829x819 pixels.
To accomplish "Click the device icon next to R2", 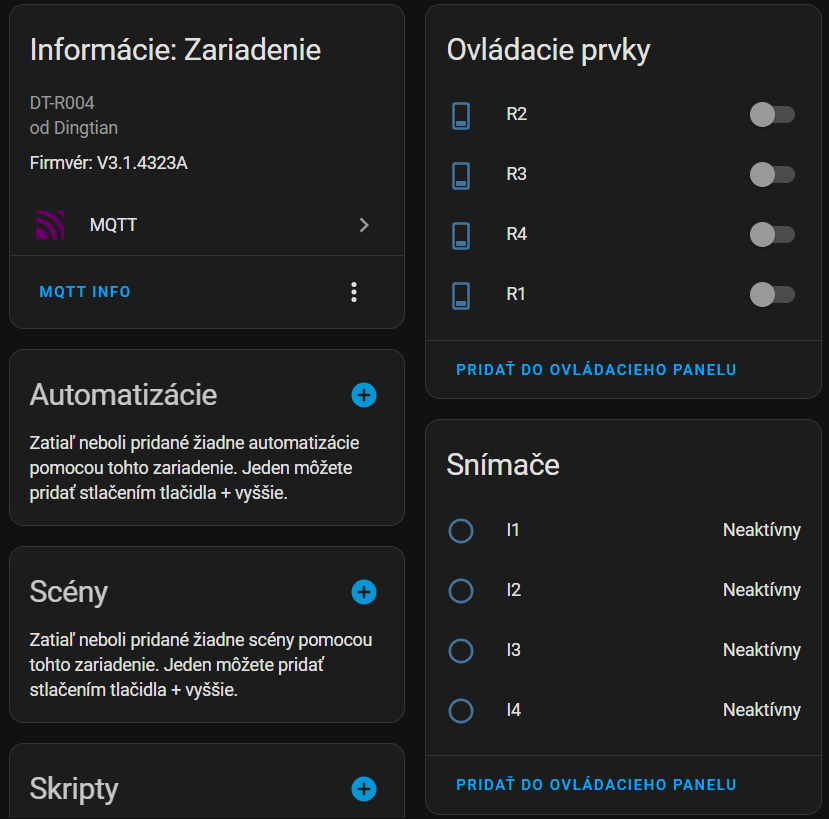I will (x=461, y=115).
